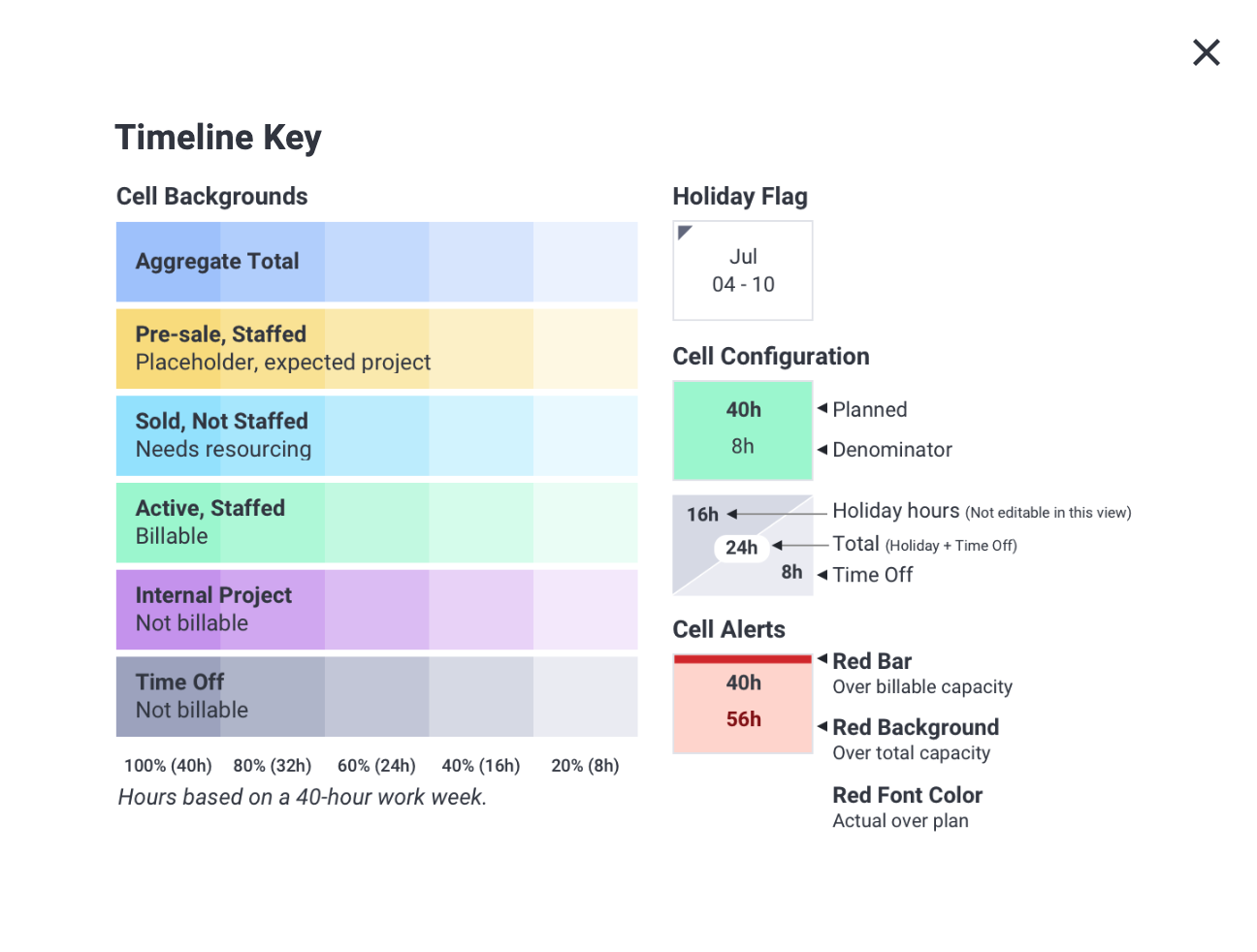Click the Jul 04 - 10 holiday cell

pyautogui.click(x=743, y=270)
